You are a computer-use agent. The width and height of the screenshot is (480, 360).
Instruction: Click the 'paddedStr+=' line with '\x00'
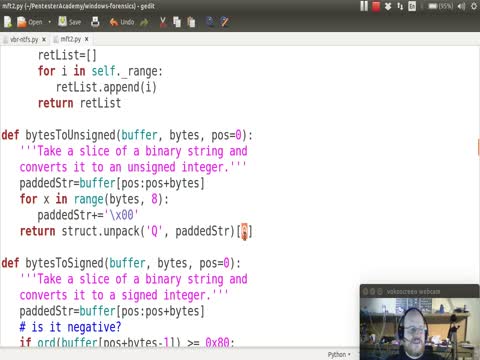88,215
